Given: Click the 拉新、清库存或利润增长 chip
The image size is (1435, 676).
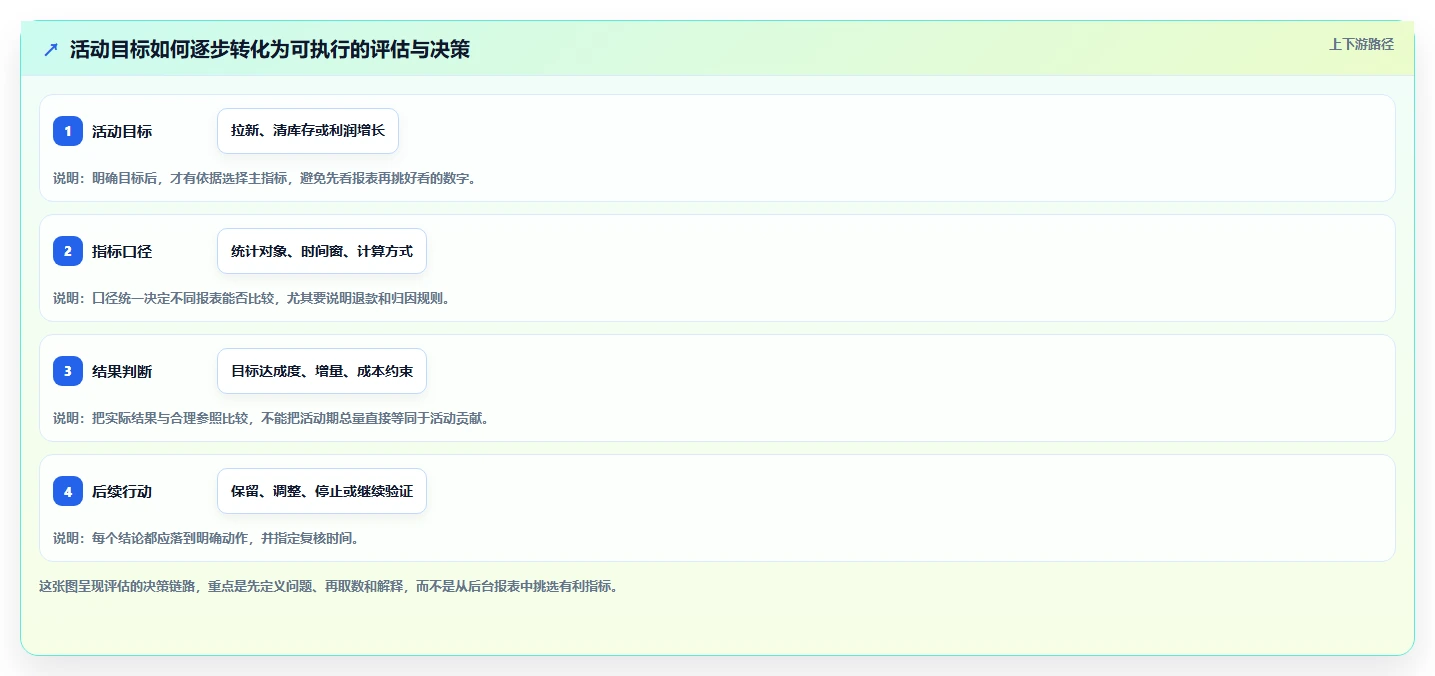Looking at the screenshot, I should click(308, 131).
